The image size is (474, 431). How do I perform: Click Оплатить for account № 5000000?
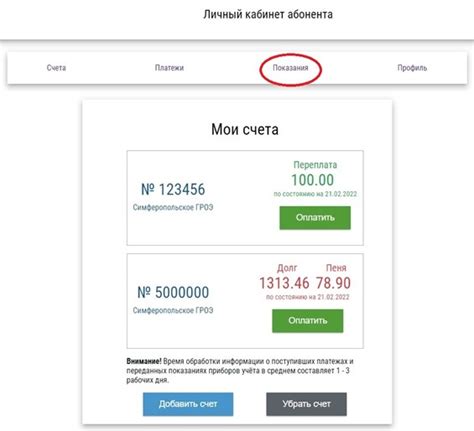308,321
